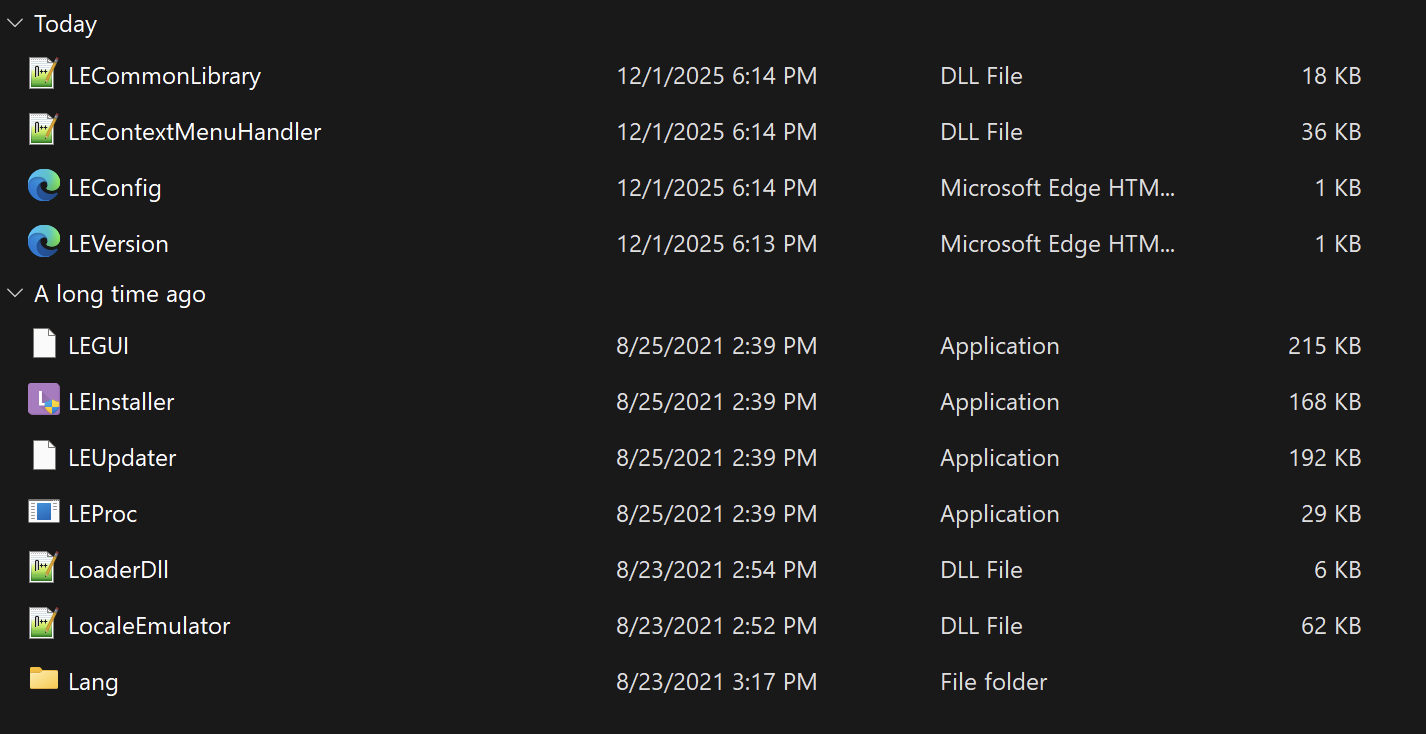Click the blank LEUpdater file icon
The image size is (1426, 734).
point(43,456)
